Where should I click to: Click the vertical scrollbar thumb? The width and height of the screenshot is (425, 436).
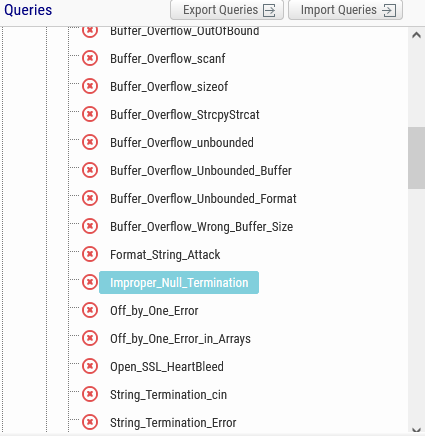click(416, 158)
